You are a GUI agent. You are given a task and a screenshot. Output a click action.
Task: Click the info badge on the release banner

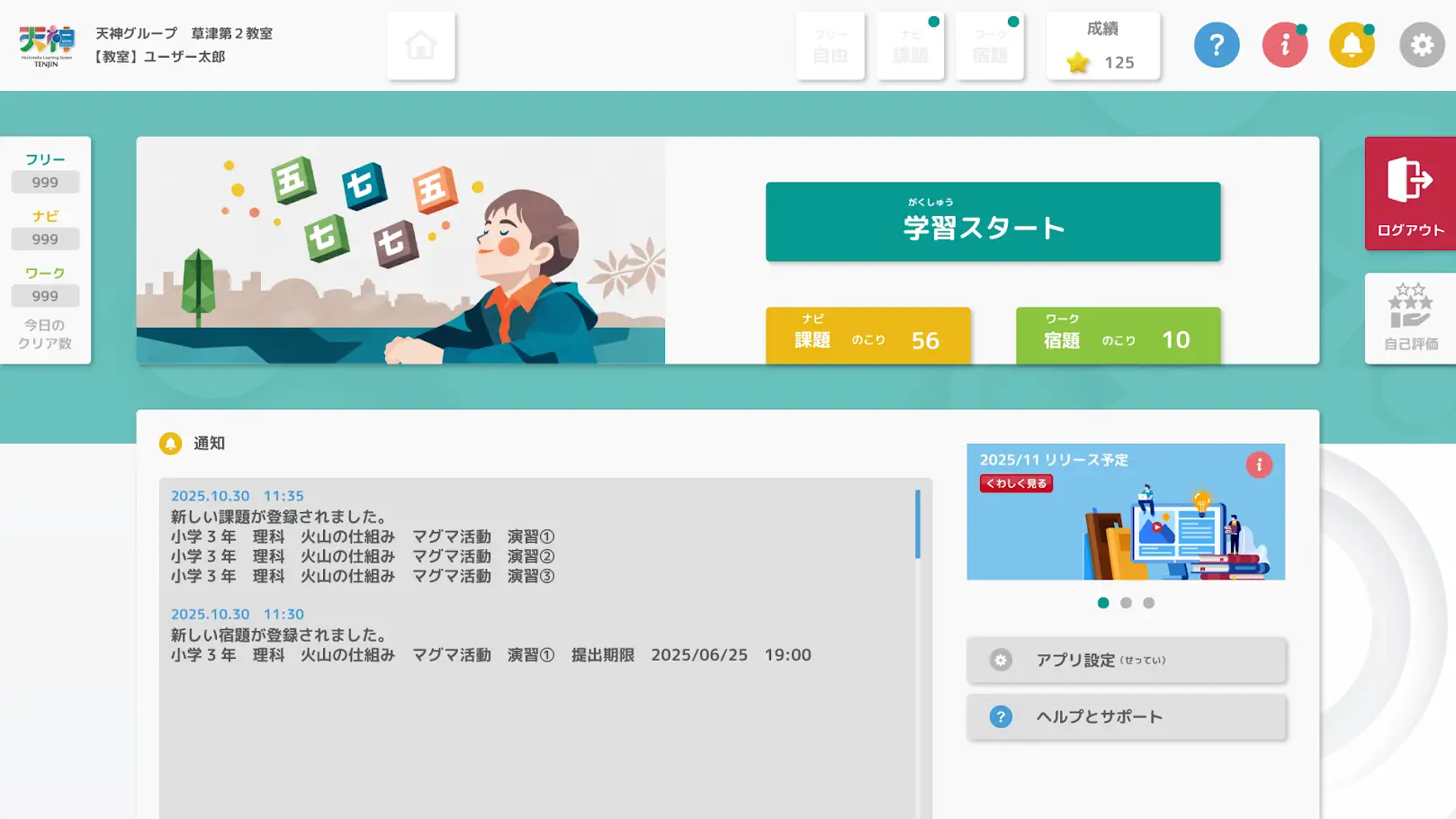pyautogui.click(x=1259, y=465)
